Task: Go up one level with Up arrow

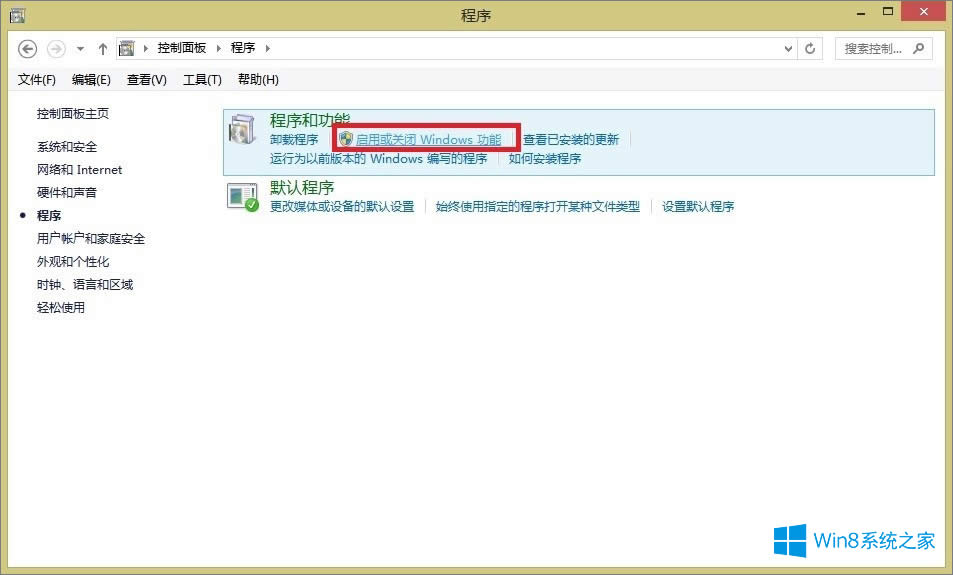Action: coord(103,49)
